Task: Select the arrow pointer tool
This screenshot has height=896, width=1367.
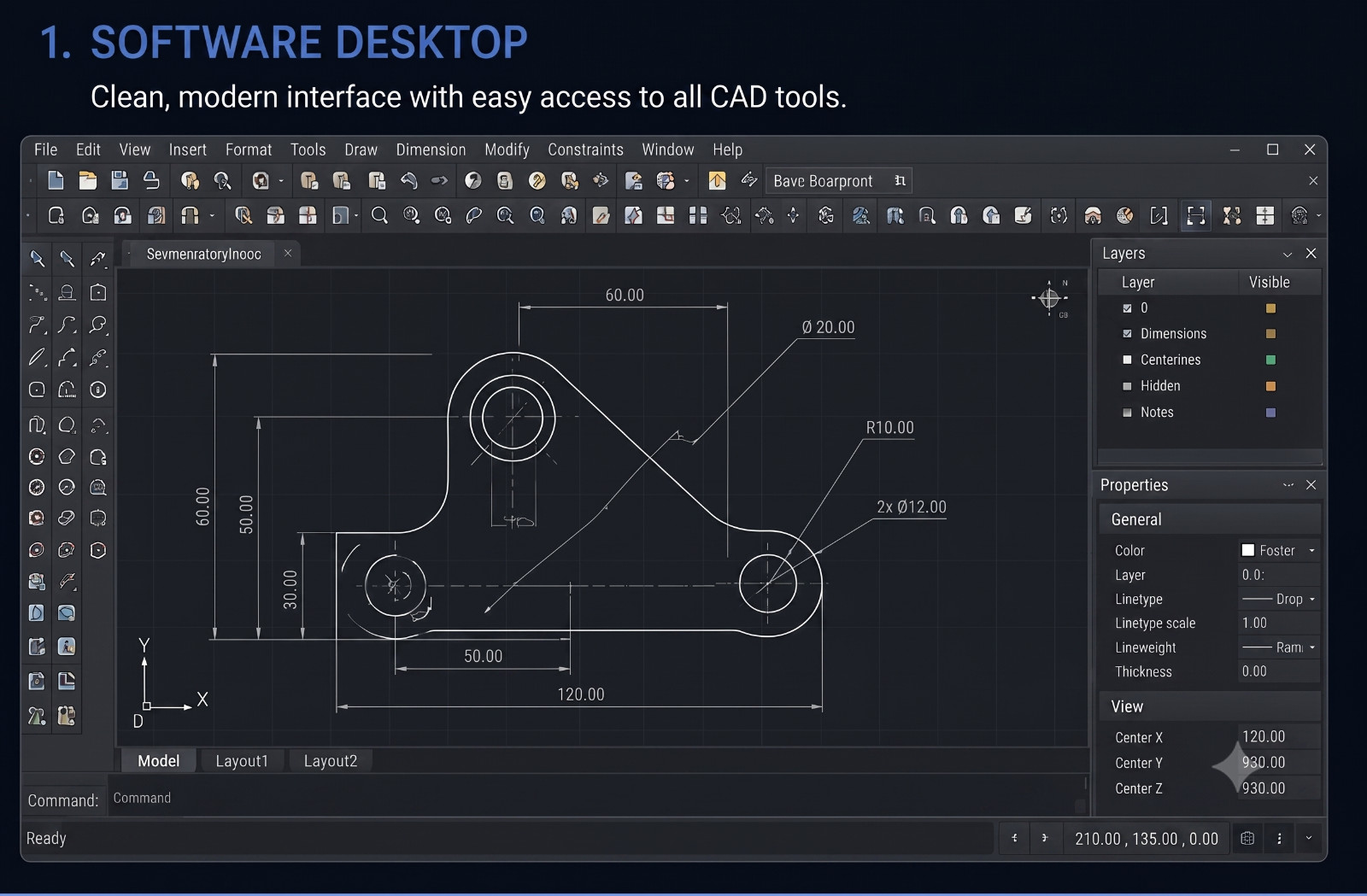Action: point(37,258)
